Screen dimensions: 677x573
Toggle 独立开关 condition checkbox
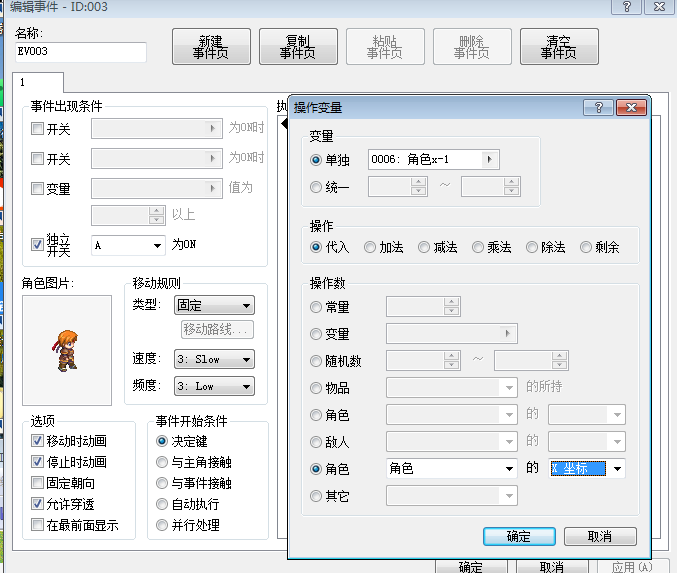[38, 245]
